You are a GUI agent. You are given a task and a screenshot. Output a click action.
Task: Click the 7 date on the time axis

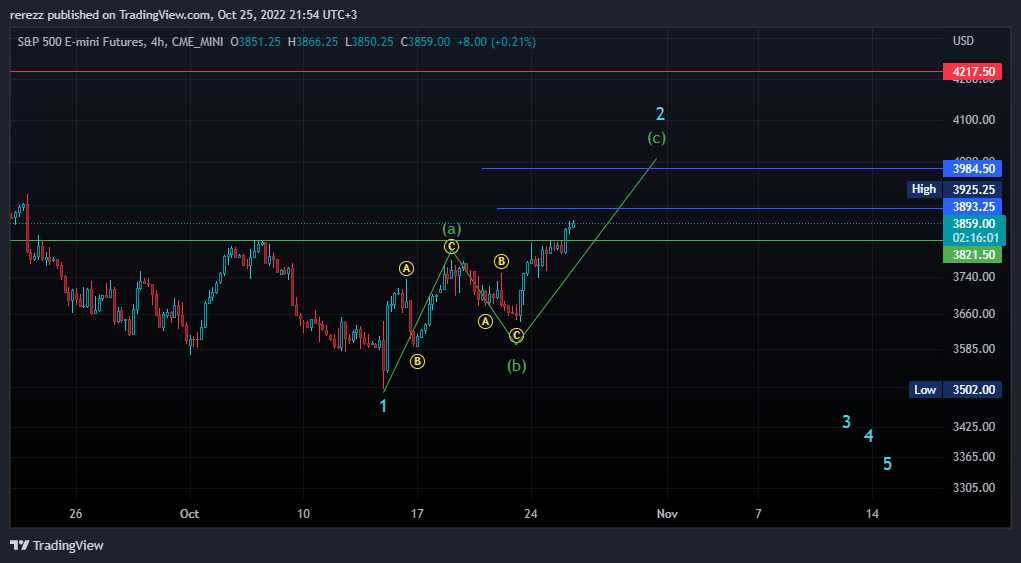(758, 514)
